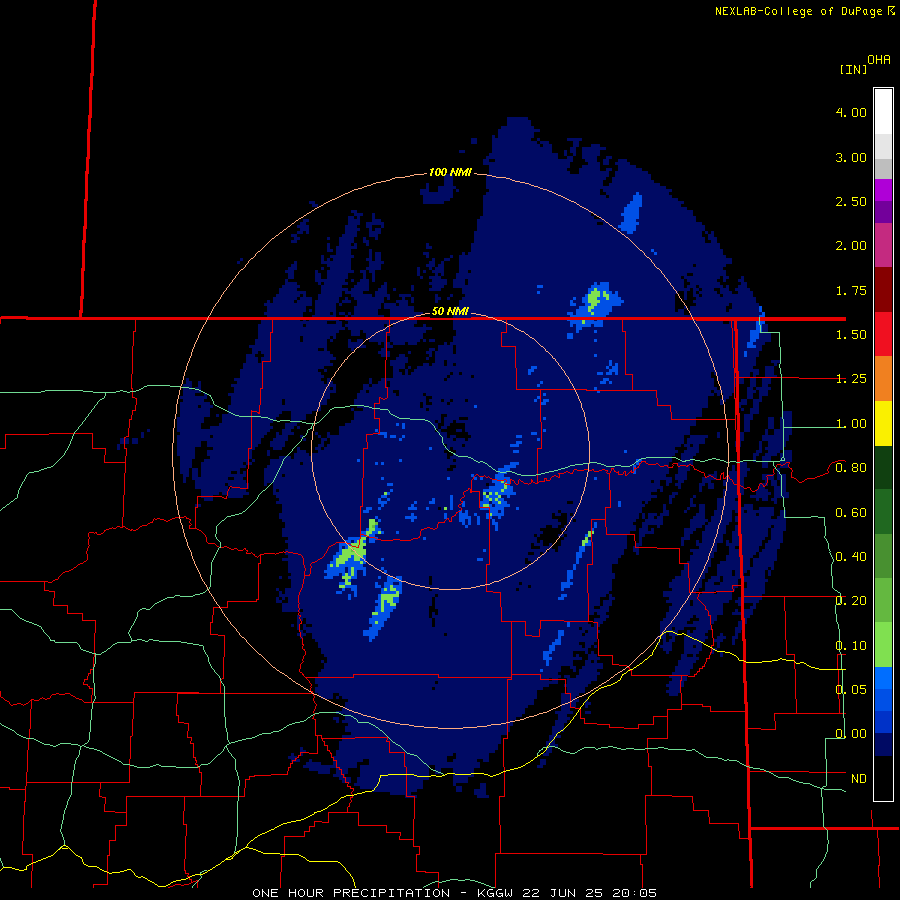
Task: Pick the dark red legend swatch
Action: [x=883, y=289]
